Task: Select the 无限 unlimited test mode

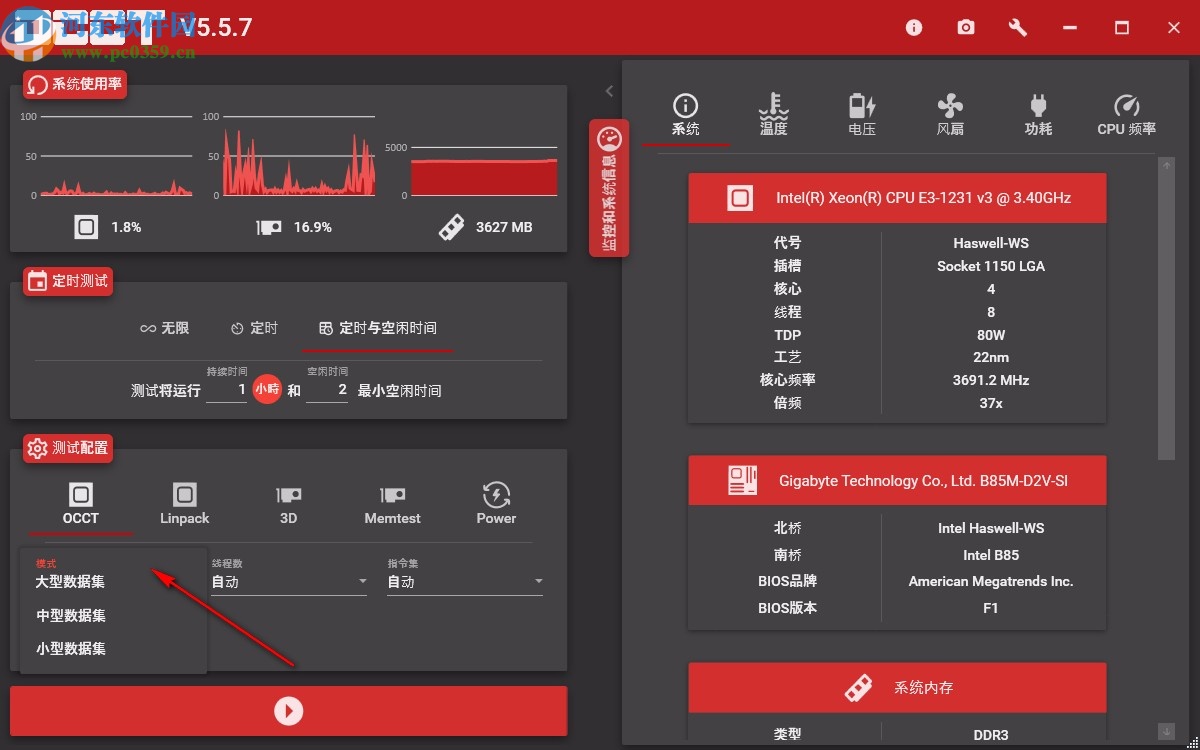Action: click(165, 327)
